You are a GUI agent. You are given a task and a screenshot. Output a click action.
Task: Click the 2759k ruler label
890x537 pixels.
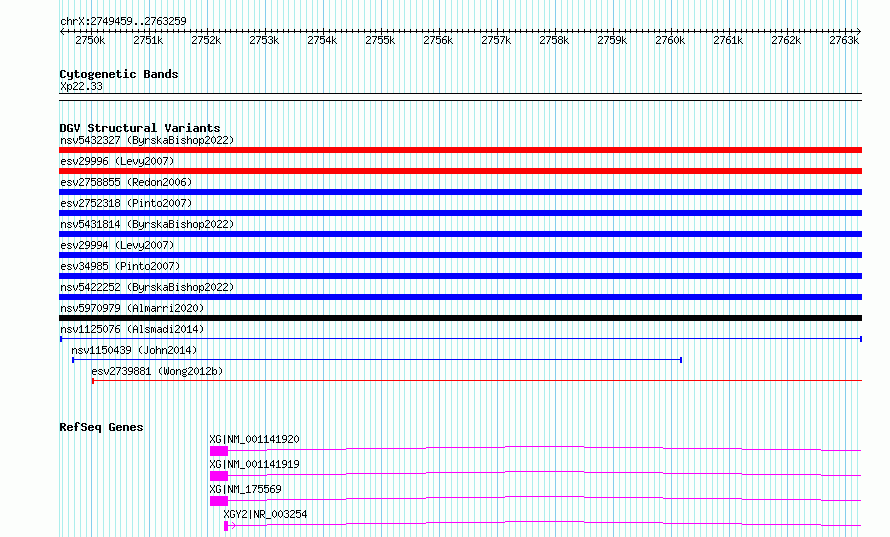point(612,40)
